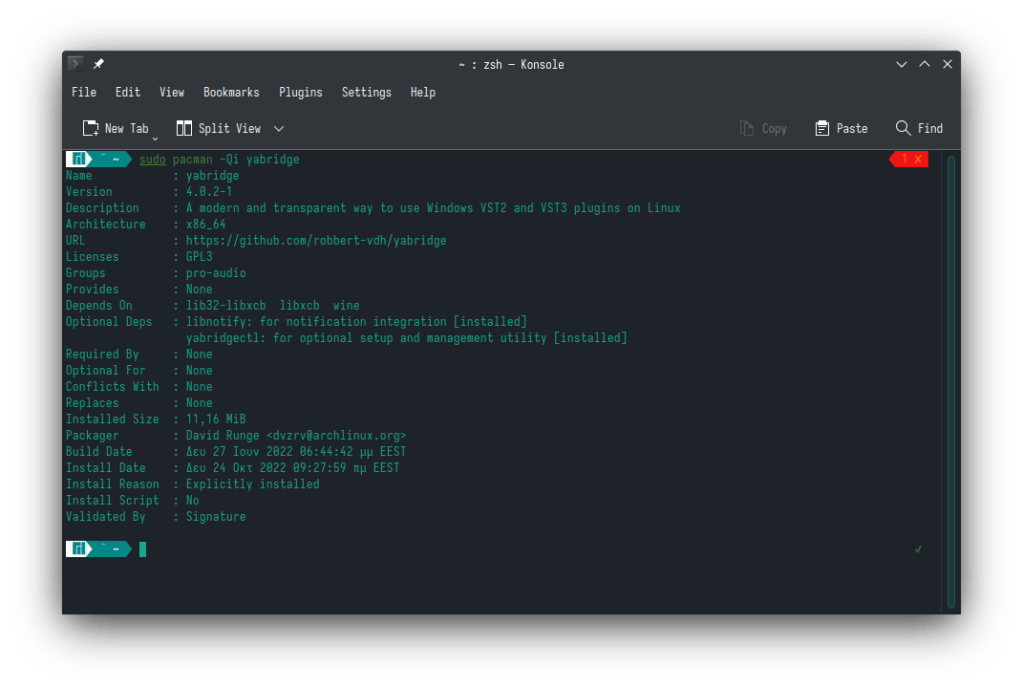Open the Bookmarks menu
This screenshot has width=1023, height=688.
(231, 92)
